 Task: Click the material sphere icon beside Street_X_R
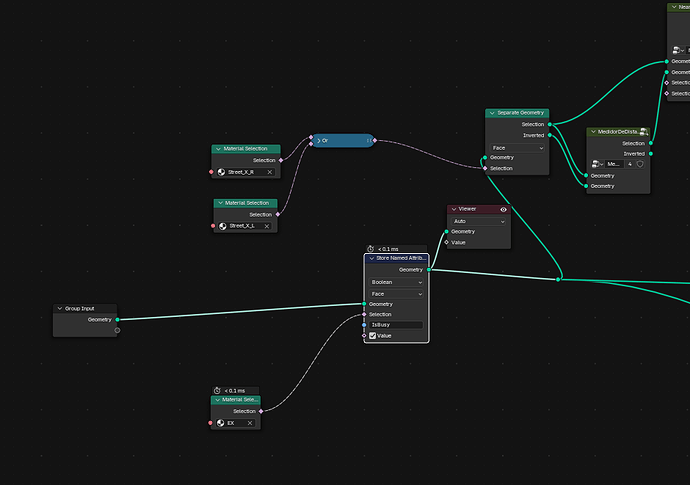coord(221,172)
